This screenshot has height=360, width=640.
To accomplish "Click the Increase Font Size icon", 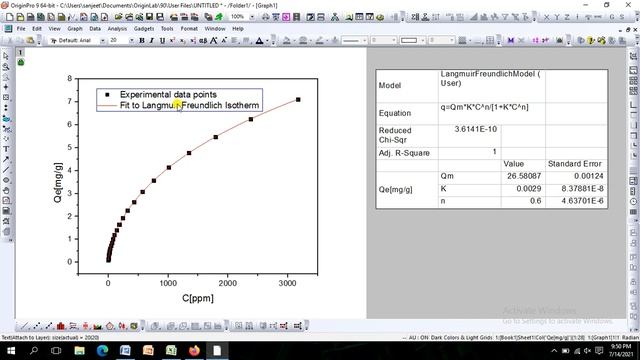I will coord(213,40).
